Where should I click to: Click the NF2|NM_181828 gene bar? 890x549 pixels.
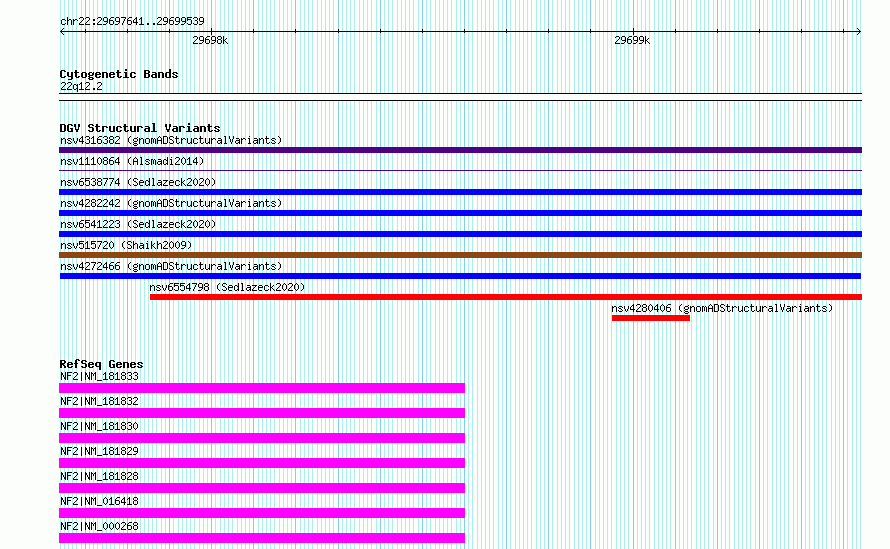[x=262, y=488]
